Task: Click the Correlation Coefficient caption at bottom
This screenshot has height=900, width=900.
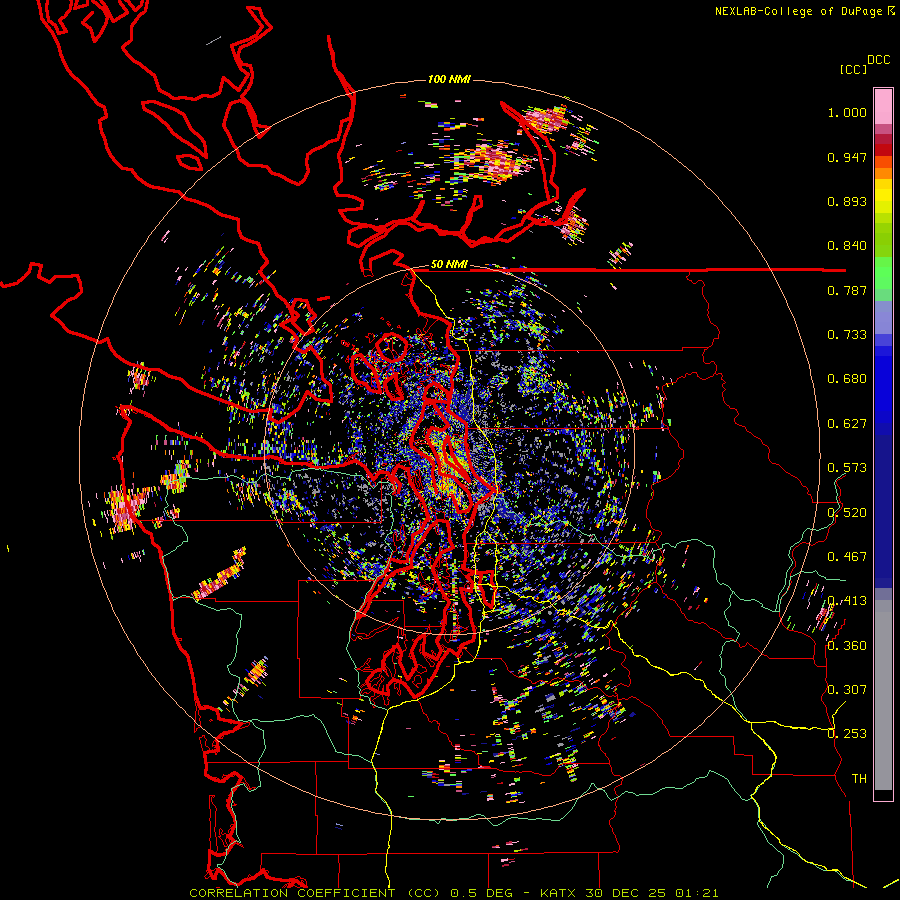Action: coord(453,893)
